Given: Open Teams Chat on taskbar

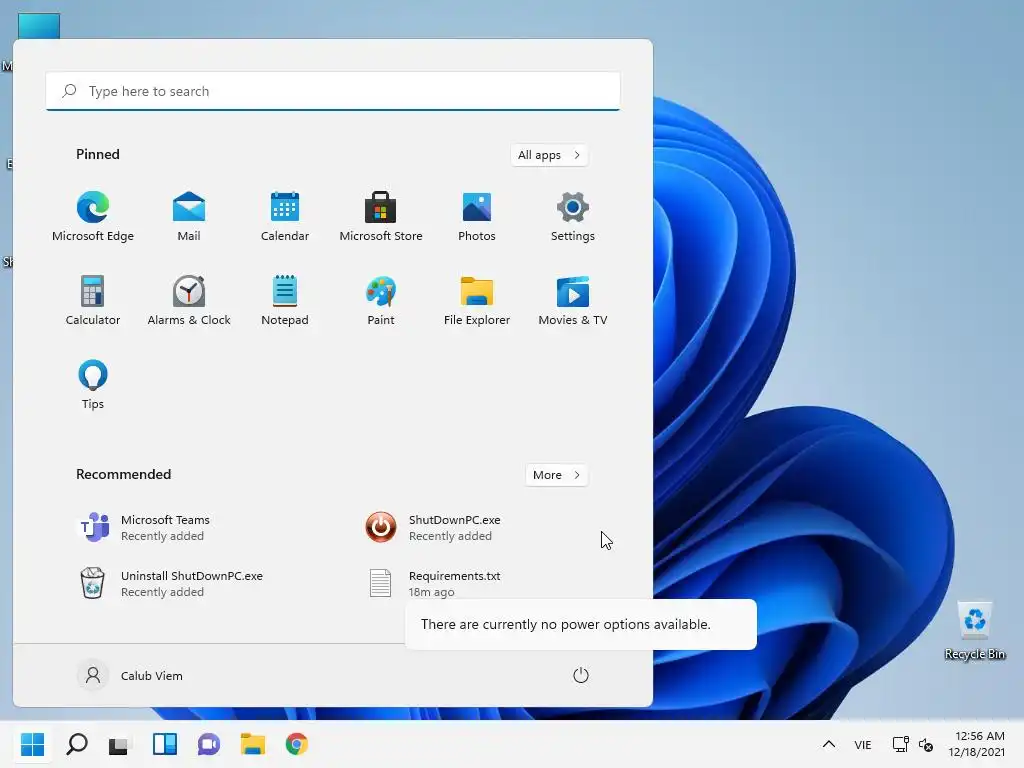Looking at the screenshot, I should (208, 744).
